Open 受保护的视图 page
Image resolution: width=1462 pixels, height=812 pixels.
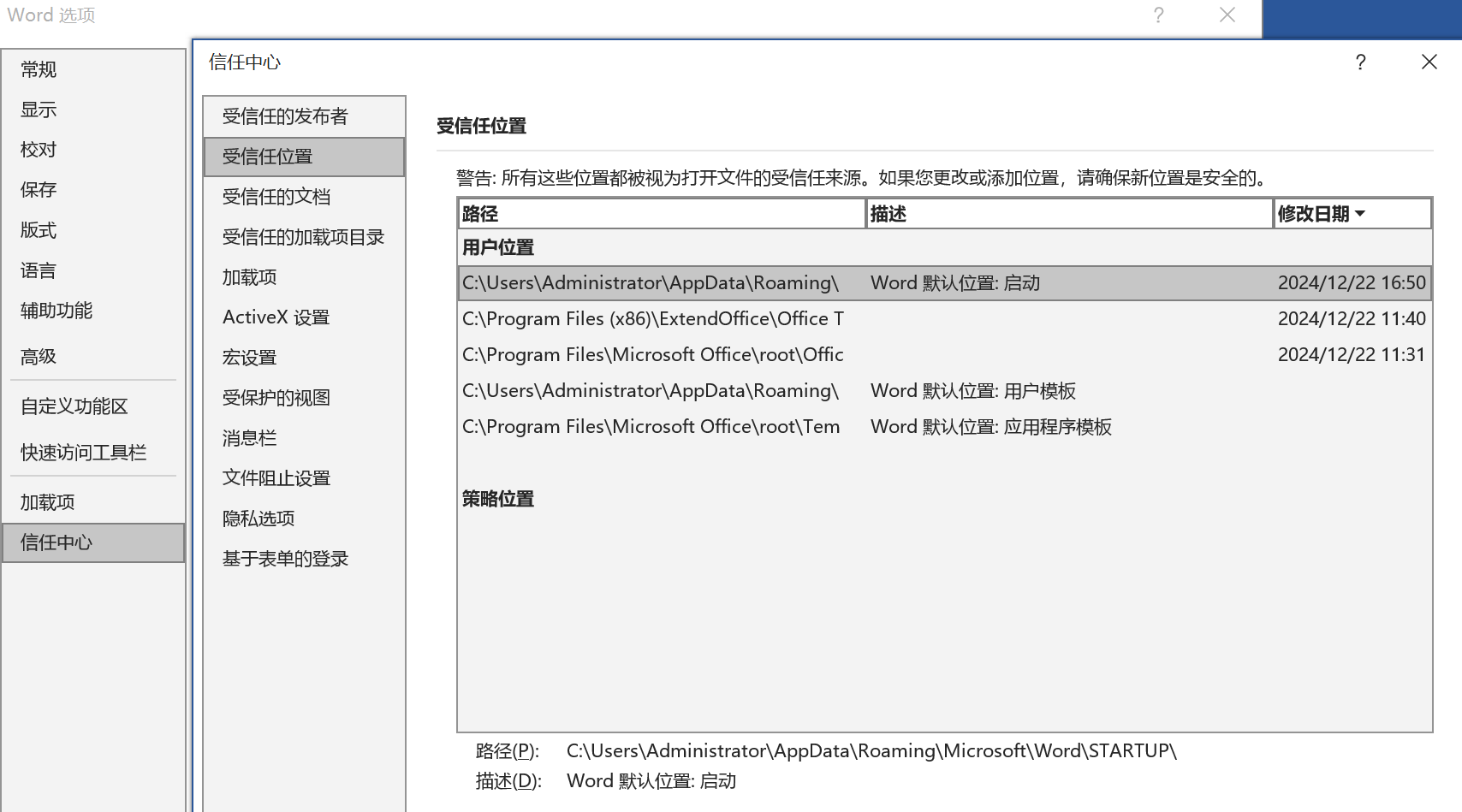[x=304, y=398]
